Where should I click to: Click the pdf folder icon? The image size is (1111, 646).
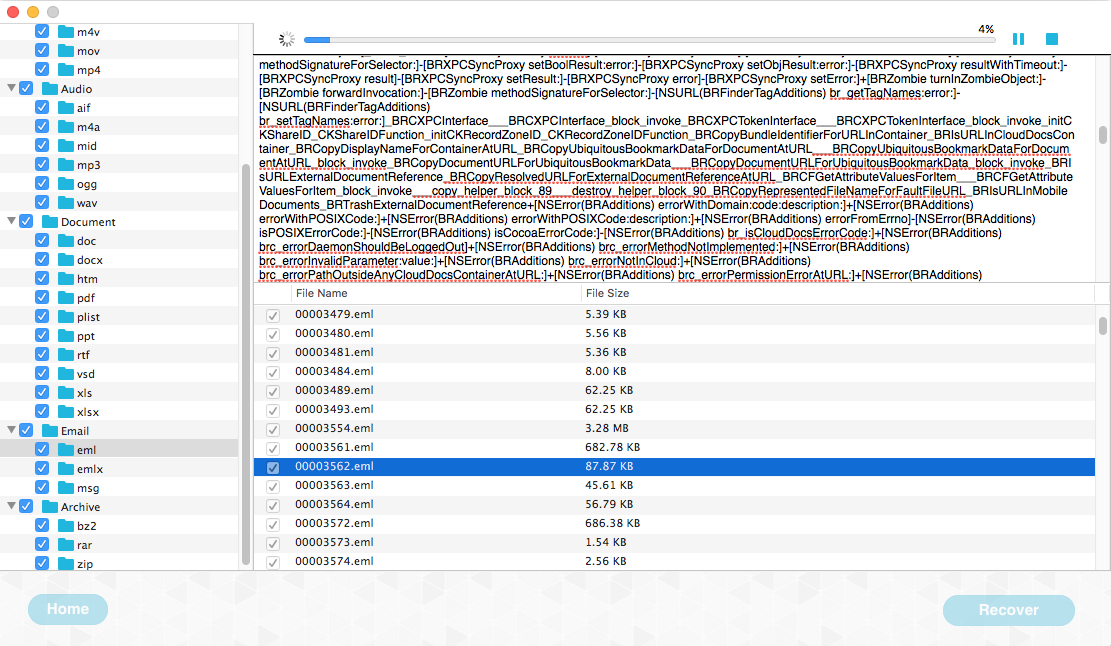click(66, 298)
